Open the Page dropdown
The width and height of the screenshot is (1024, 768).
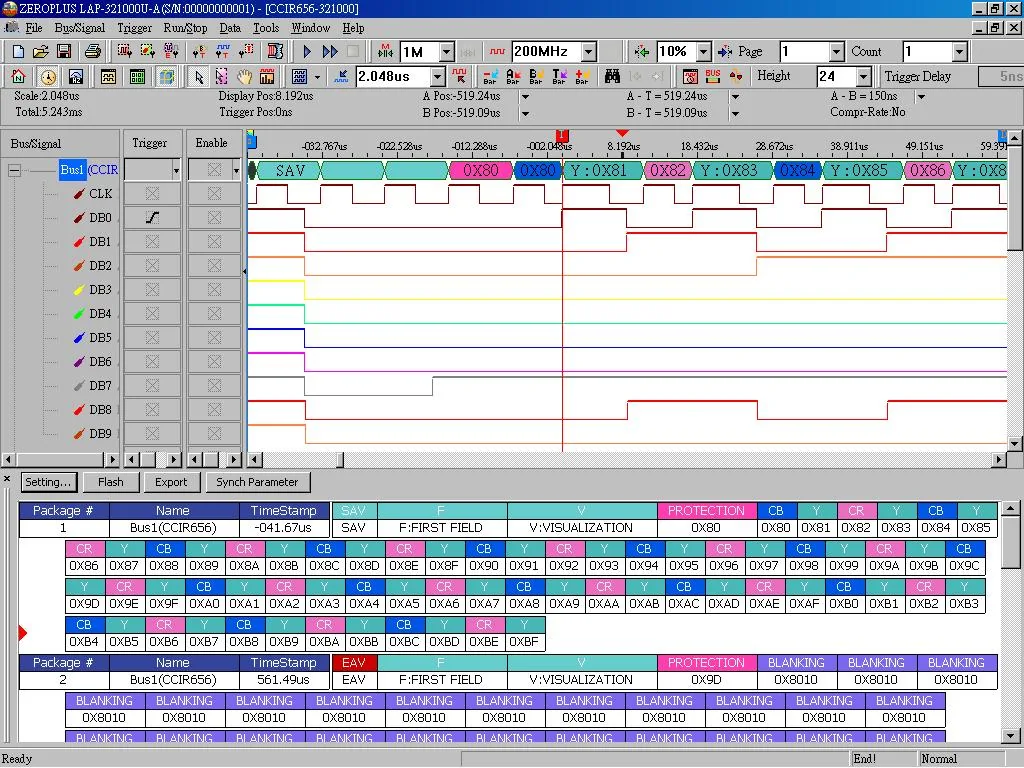pos(837,52)
